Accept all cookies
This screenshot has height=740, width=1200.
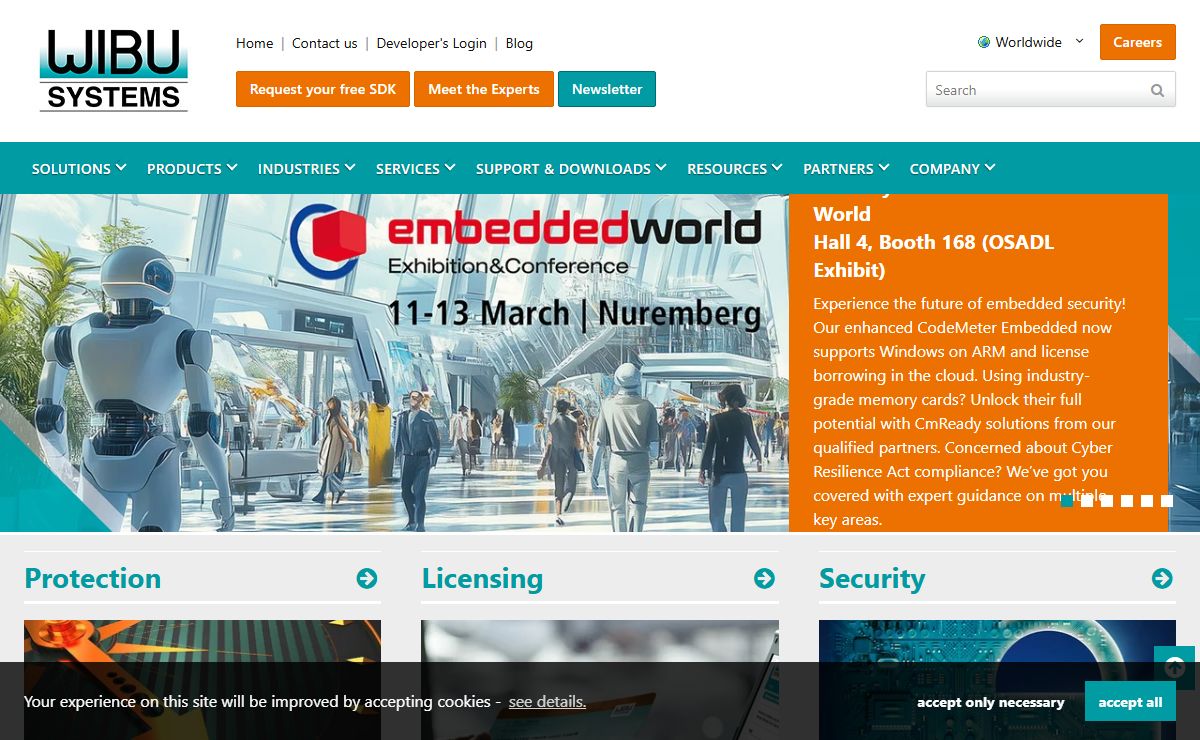coord(1130,702)
